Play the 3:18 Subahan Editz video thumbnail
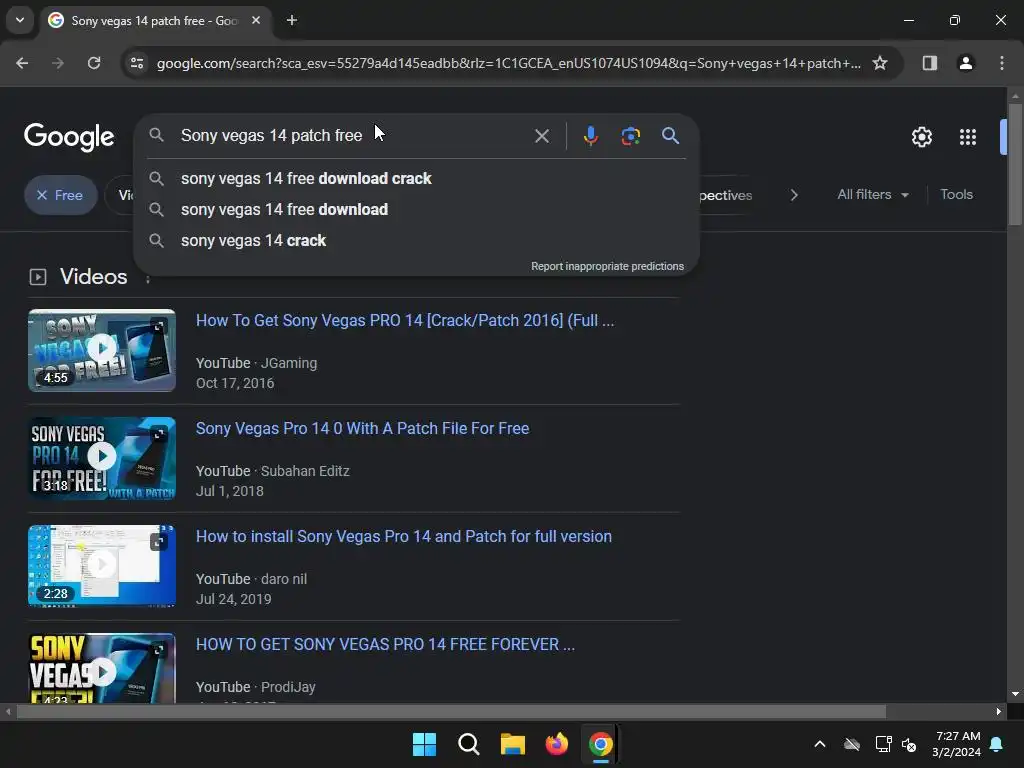 pyautogui.click(x=102, y=458)
